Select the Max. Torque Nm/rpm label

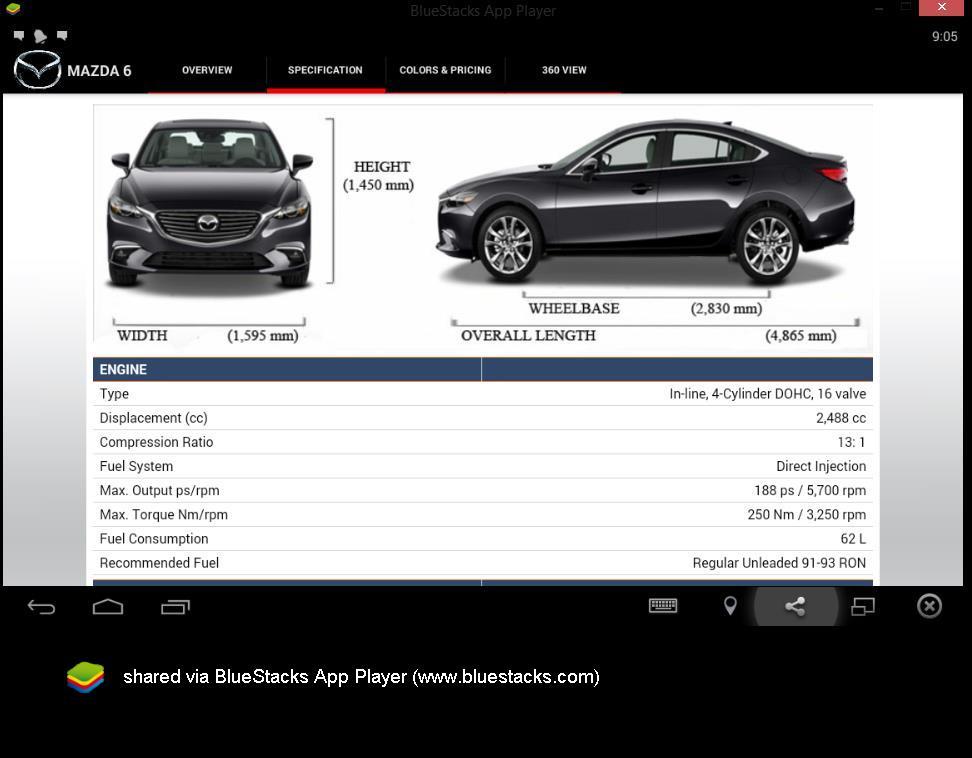pos(164,514)
